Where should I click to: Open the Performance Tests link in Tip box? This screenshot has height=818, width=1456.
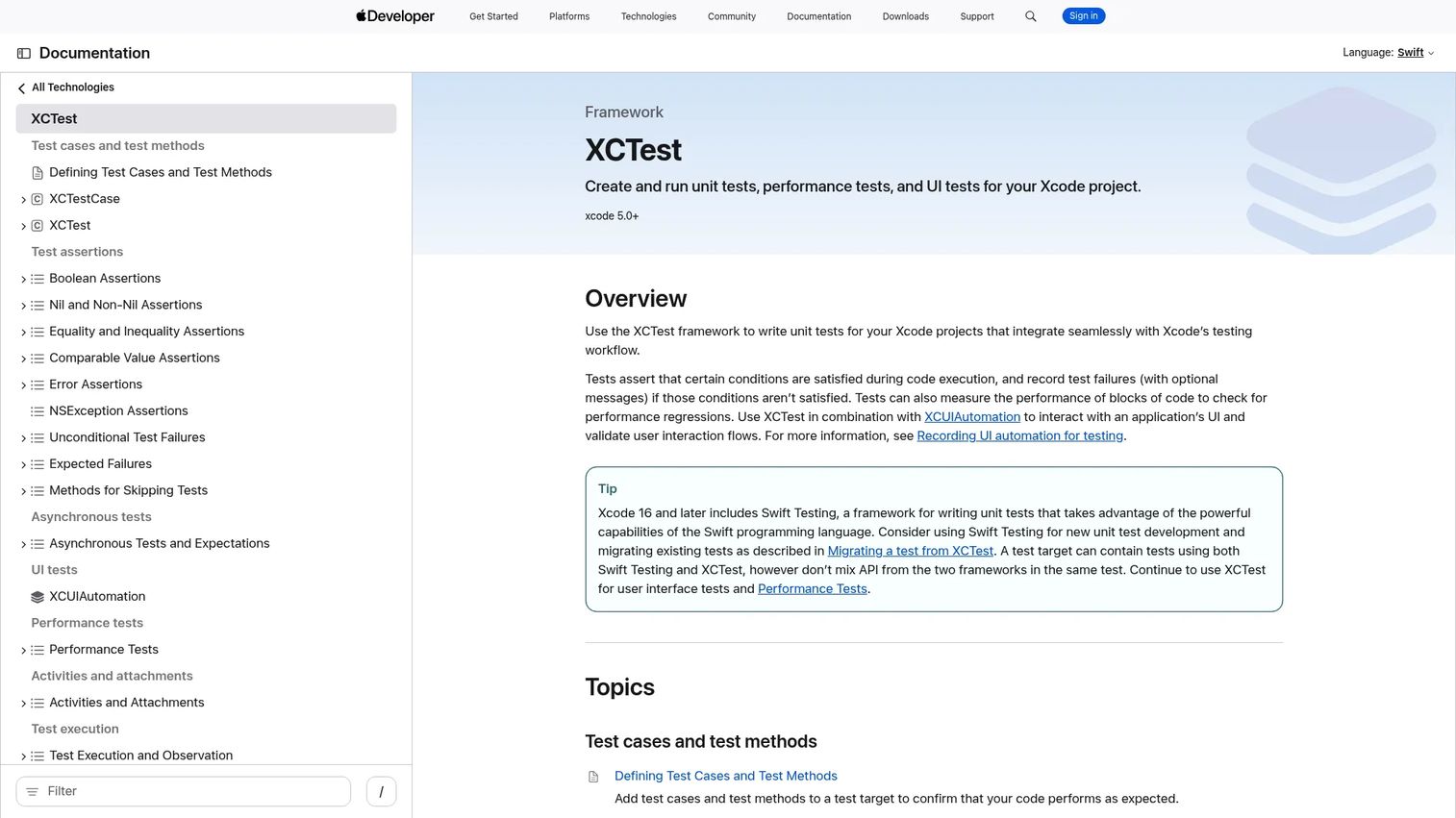(x=812, y=589)
